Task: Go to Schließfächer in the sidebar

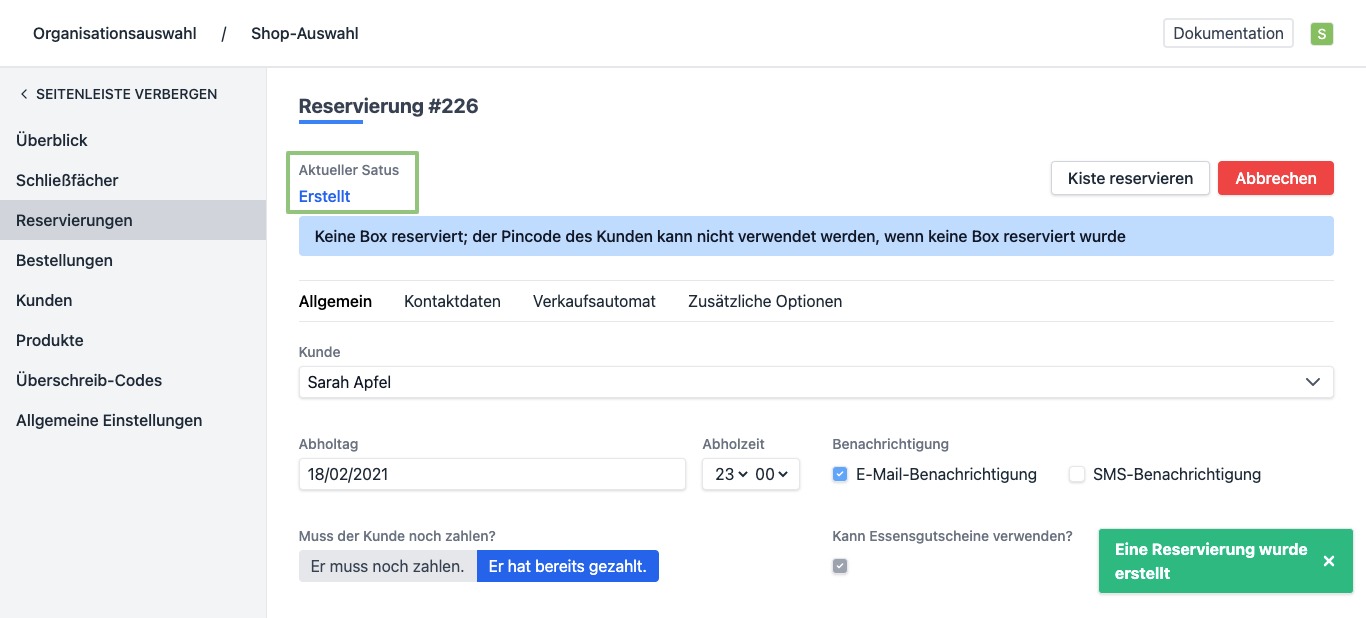Action: click(x=67, y=181)
